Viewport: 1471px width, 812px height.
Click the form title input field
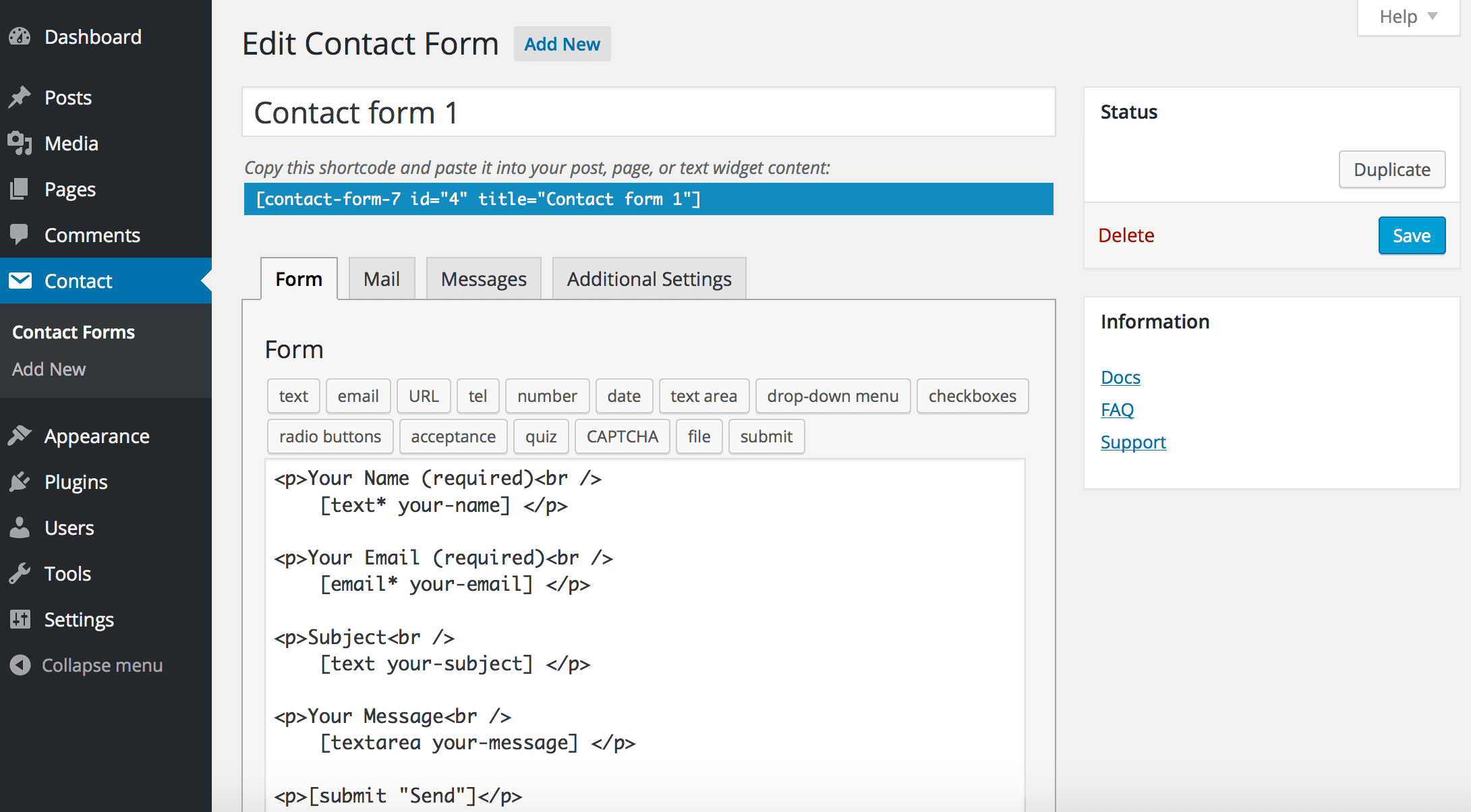(648, 112)
